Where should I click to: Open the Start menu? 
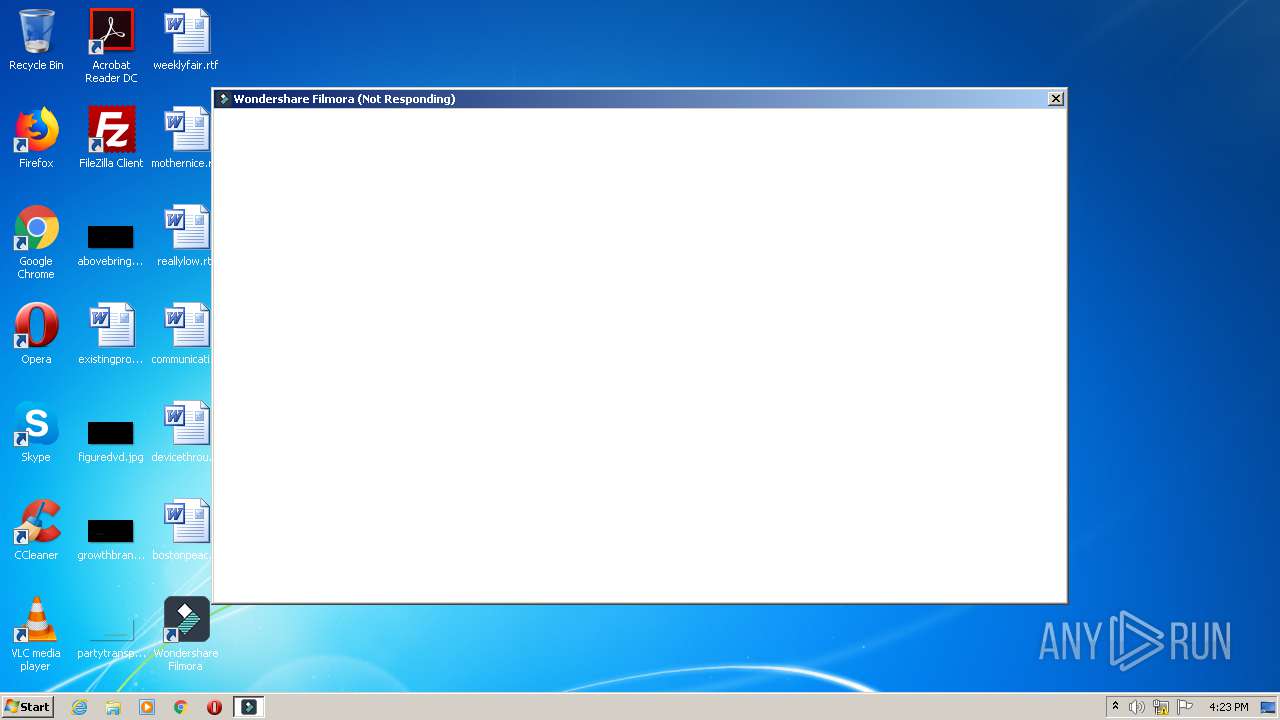click(28, 707)
